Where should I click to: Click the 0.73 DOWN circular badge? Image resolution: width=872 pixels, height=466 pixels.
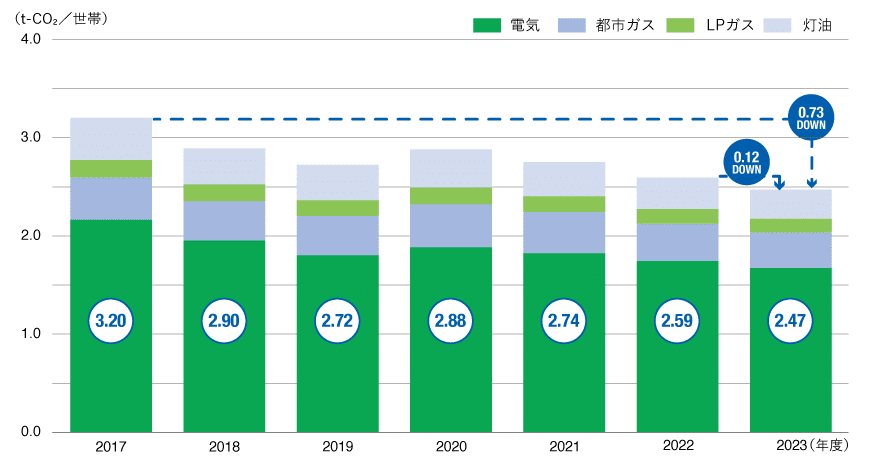(811, 118)
